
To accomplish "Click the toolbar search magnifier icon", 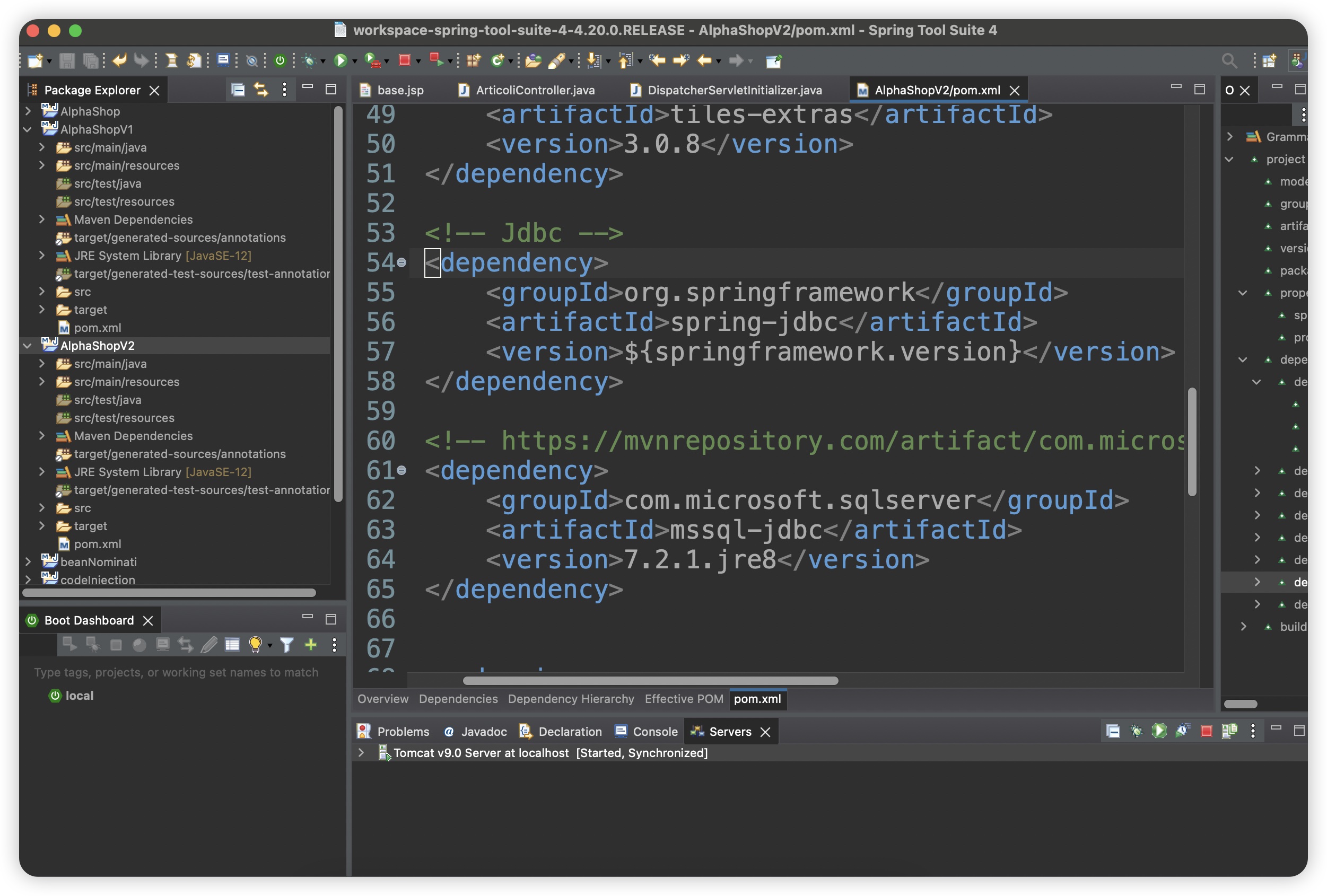I will tap(1229, 60).
